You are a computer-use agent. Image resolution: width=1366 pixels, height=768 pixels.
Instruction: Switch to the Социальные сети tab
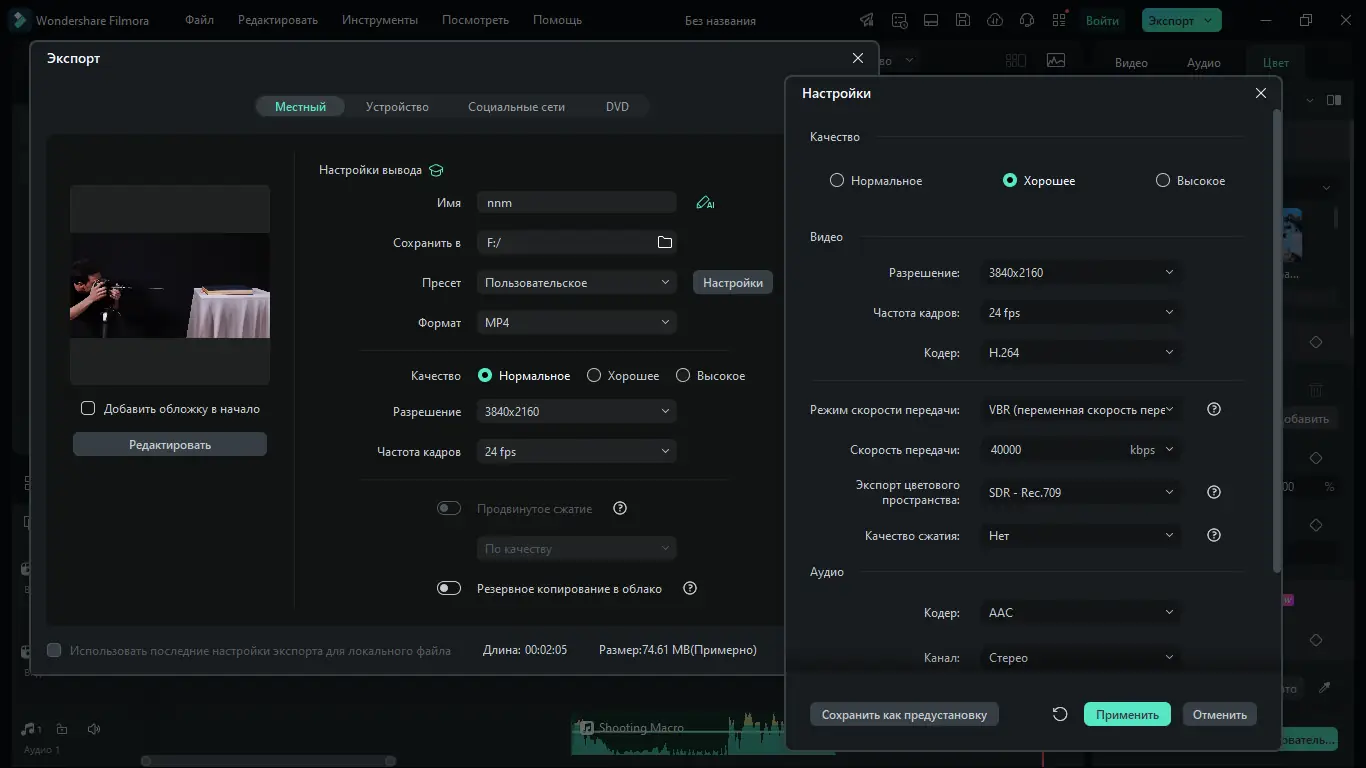click(x=516, y=107)
